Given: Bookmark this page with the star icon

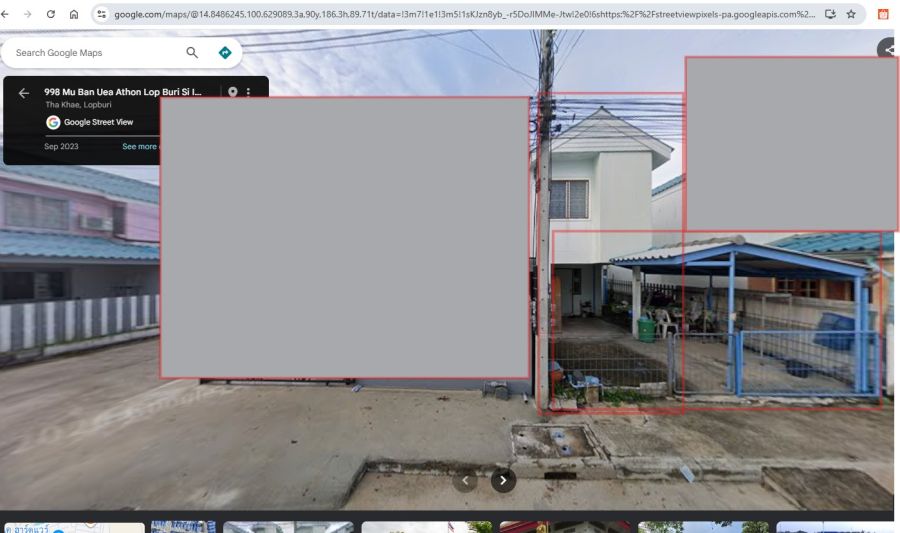Looking at the screenshot, I should coord(851,14).
